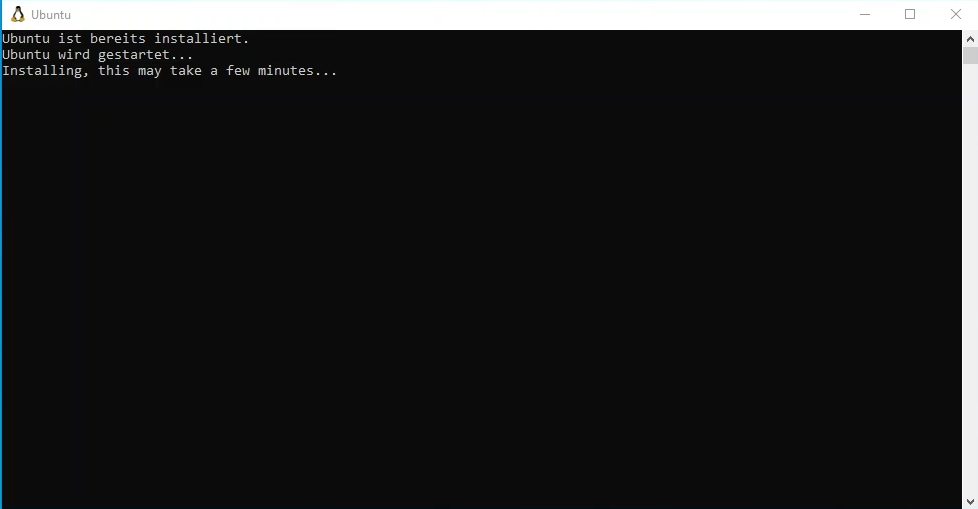
Task: Click the word "take" in the third line
Action: tap(186, 70)
